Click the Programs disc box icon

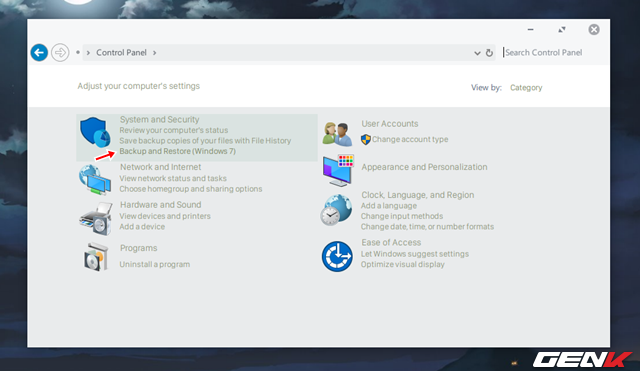pyautogui.click(x=96, y=256)
